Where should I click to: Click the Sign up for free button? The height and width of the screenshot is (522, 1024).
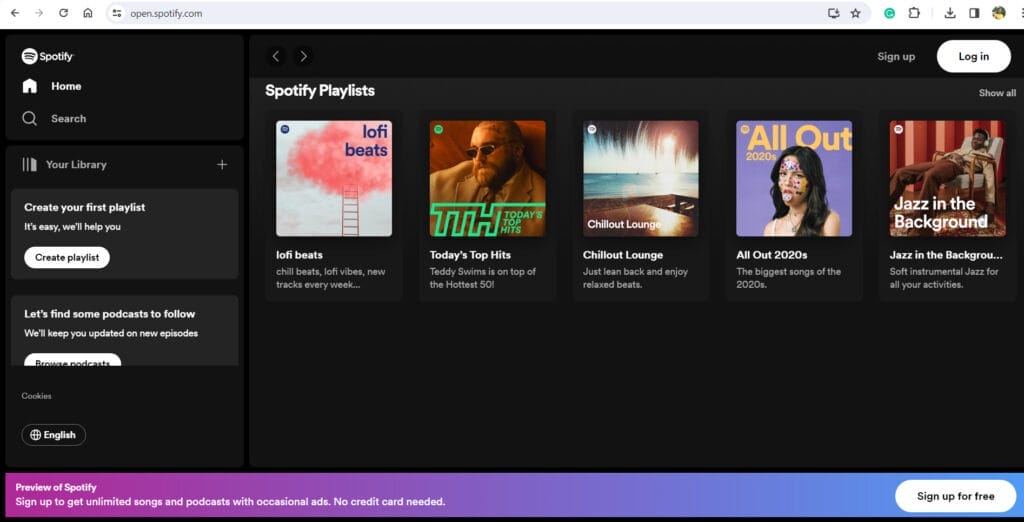click(955, 496)
